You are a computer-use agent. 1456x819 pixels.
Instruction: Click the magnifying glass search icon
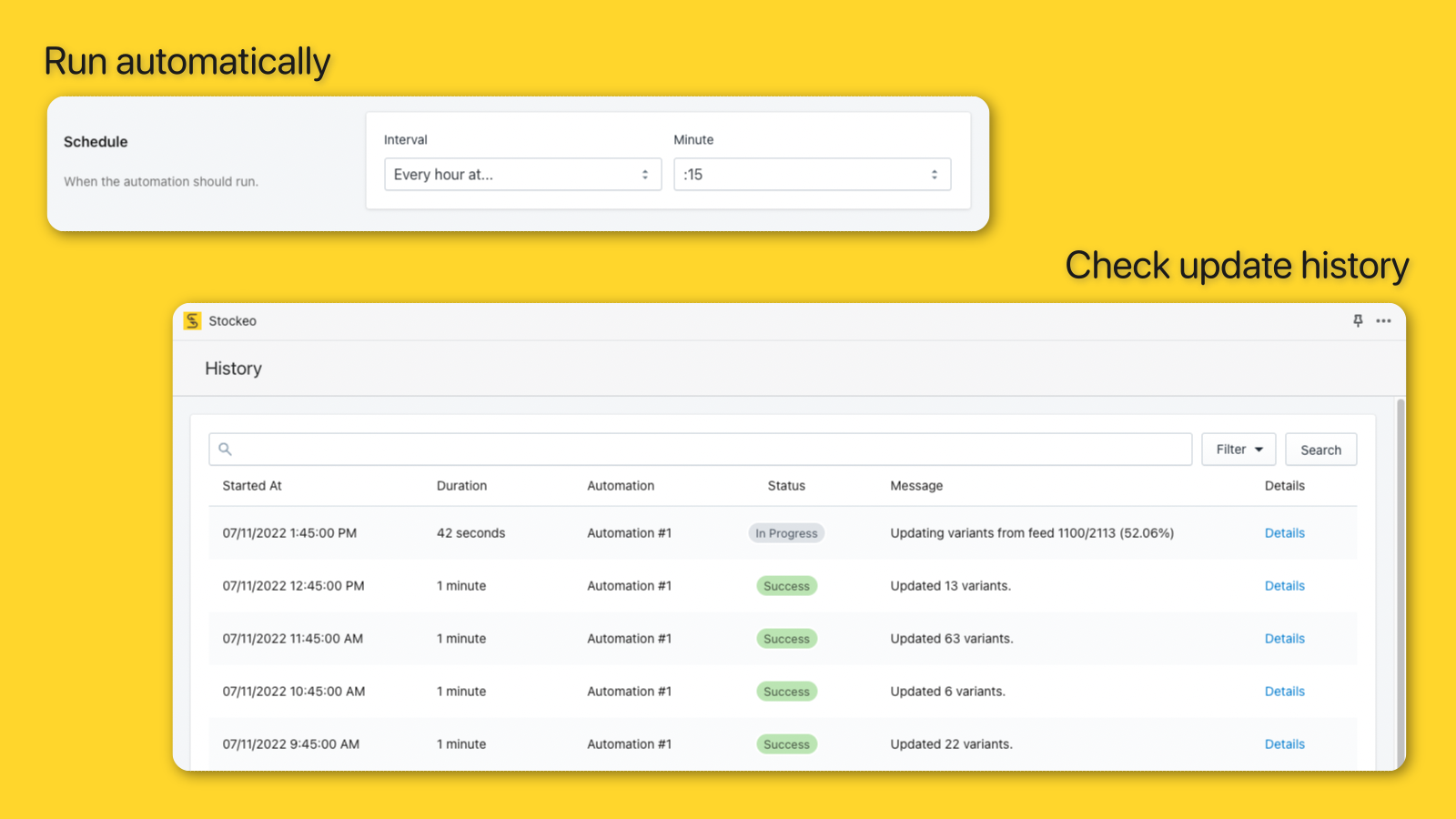(x=225, y=449)
